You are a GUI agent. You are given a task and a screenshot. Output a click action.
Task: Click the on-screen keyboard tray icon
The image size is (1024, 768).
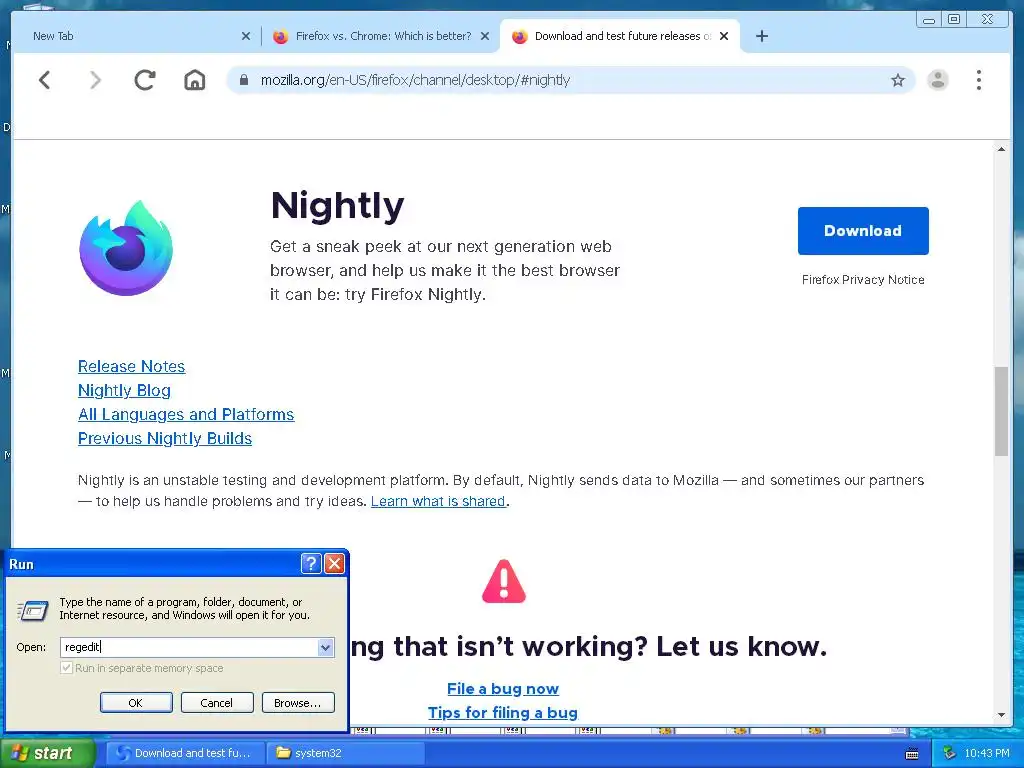click(x=912, y=754)
